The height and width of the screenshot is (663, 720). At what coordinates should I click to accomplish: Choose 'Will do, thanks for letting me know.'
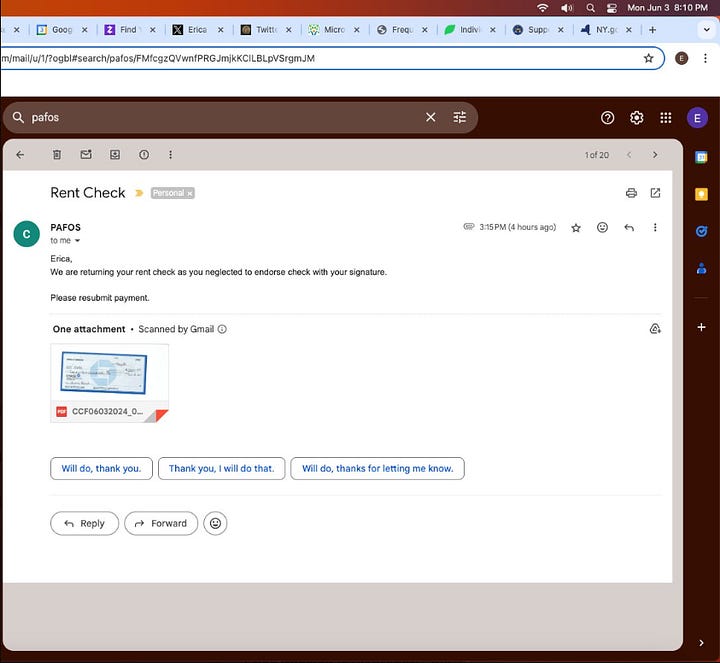(x=377, y=468)
